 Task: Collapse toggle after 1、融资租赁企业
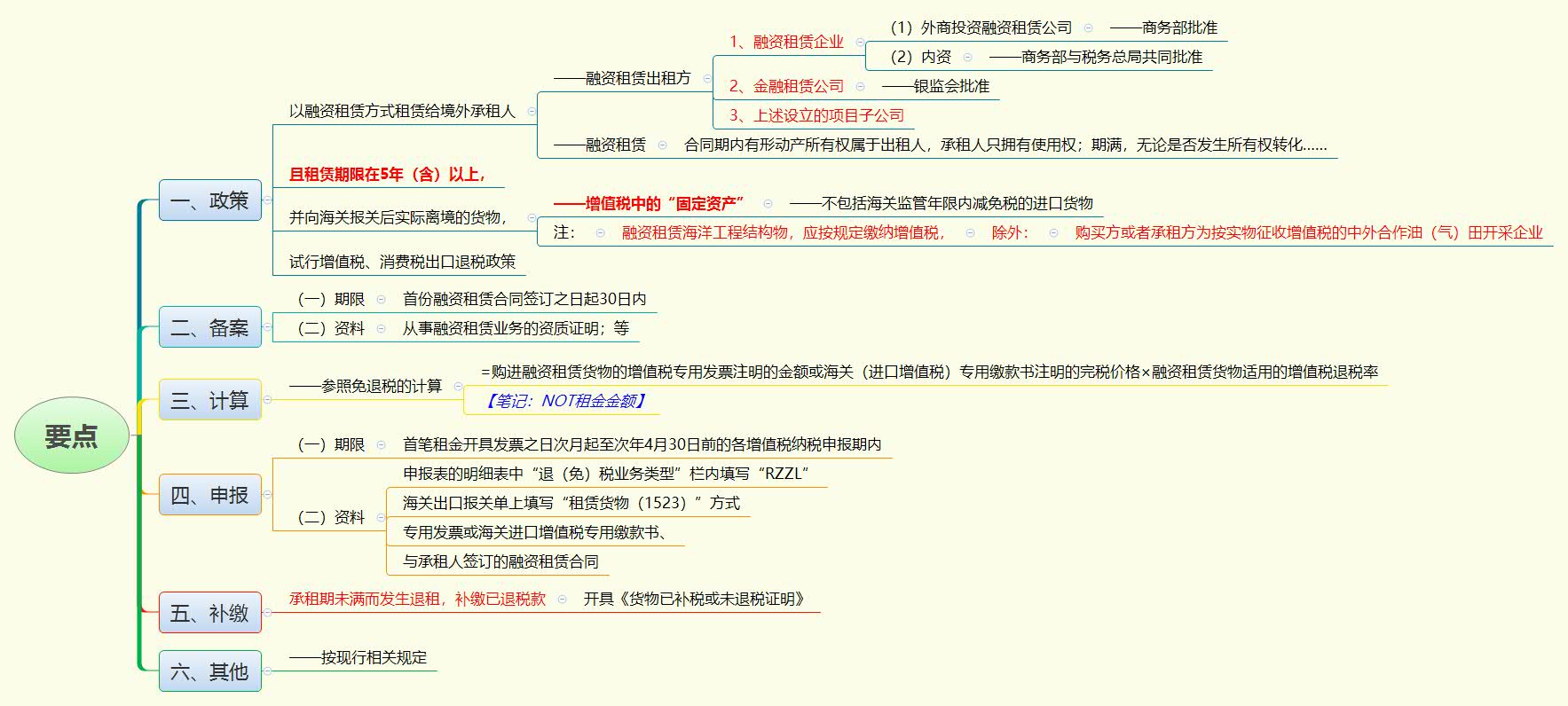[860, 42]
